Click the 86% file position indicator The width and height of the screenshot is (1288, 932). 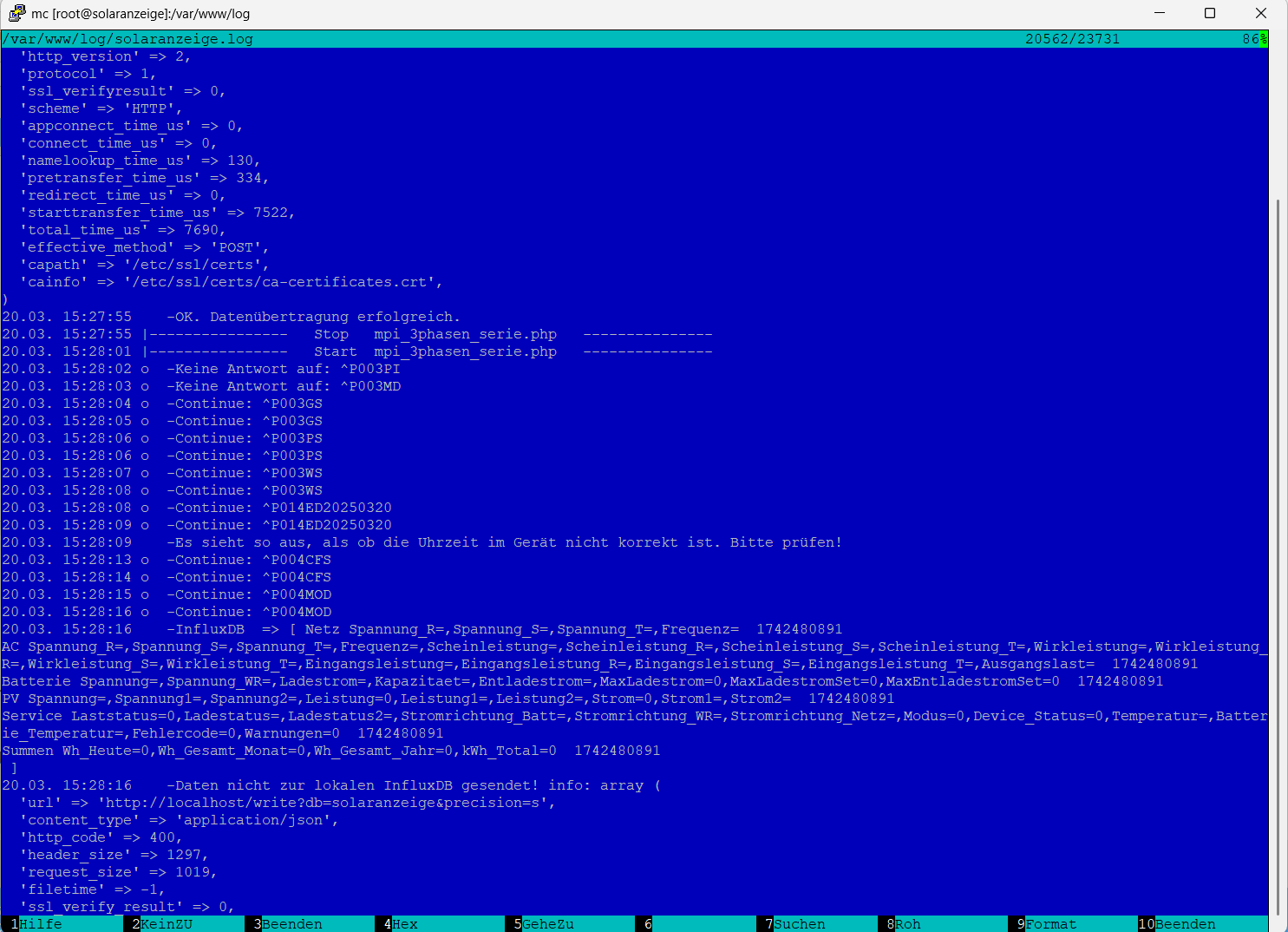click(x=1253, y=39)
